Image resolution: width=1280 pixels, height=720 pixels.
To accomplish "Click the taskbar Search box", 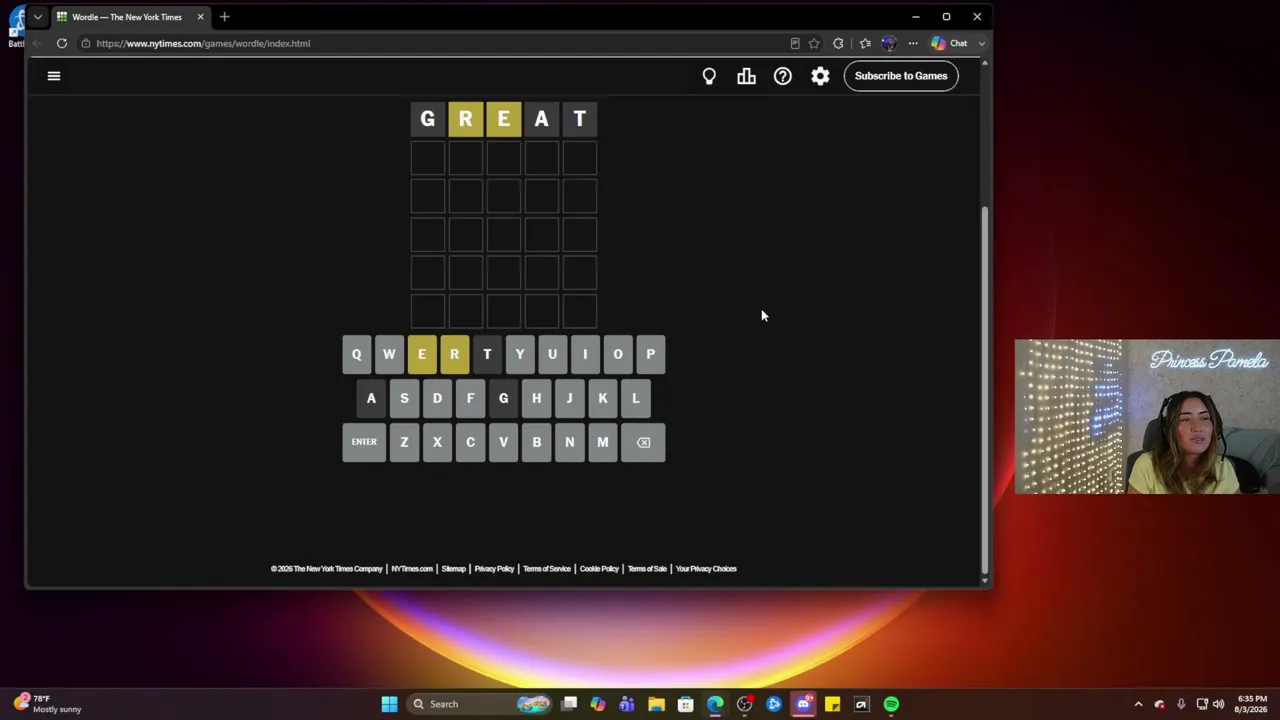I will pyautogui.click(x=480, y=704).
